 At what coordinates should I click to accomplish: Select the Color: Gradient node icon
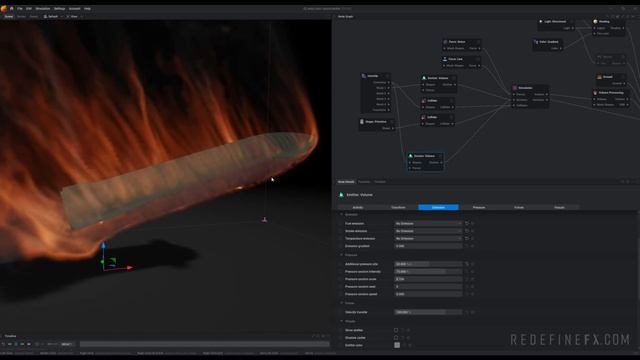pos(536,42)
